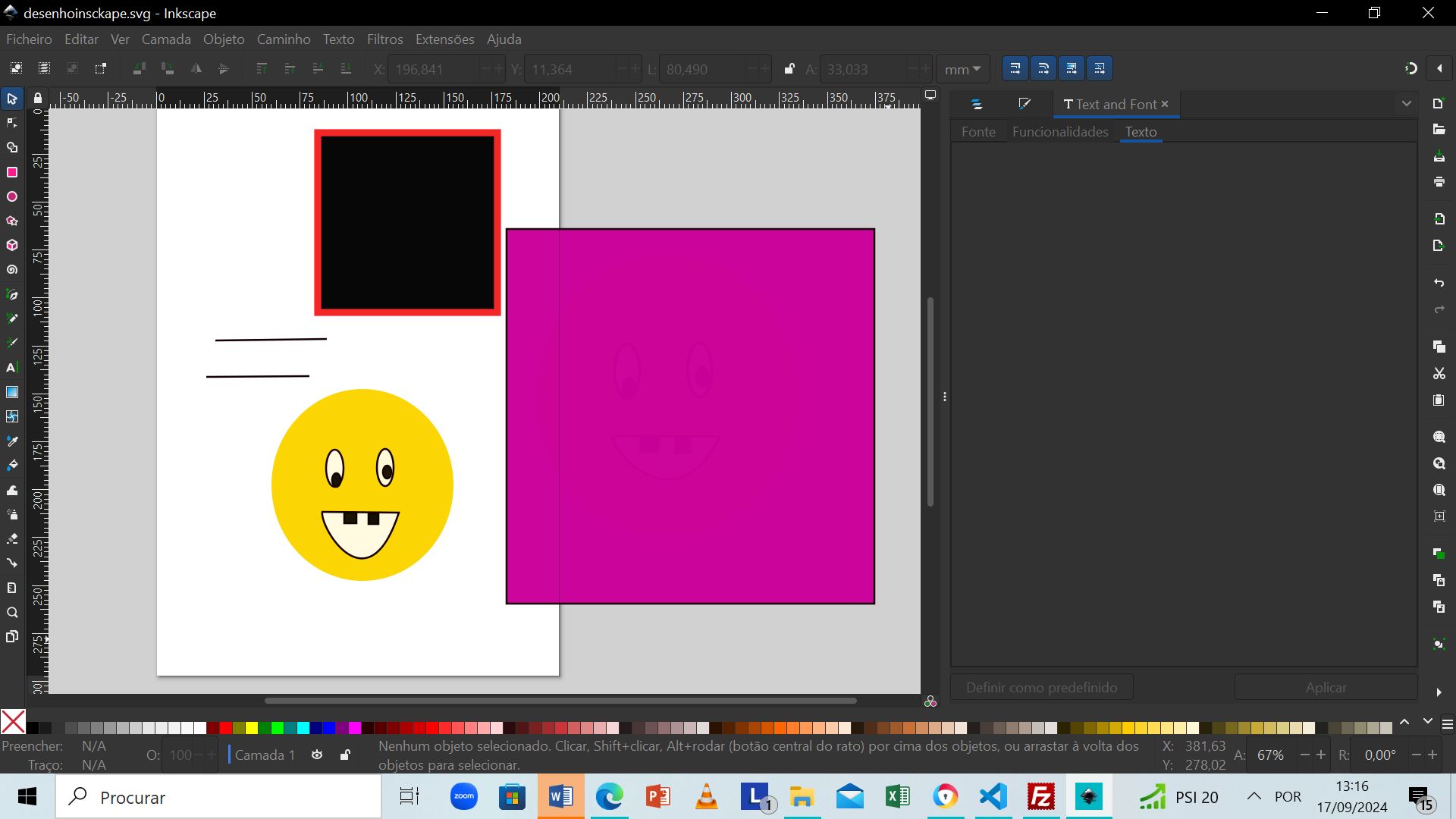
Task: Select the Spiral tool
Action: [x=12, y=270]
